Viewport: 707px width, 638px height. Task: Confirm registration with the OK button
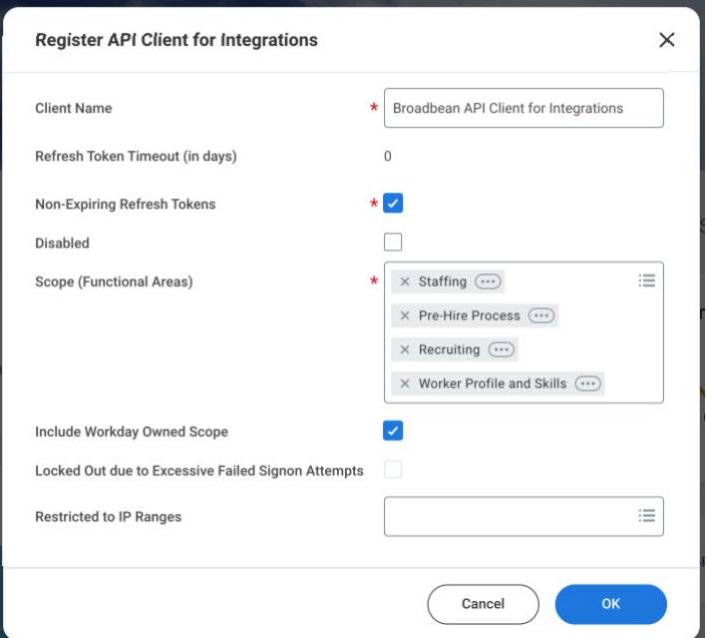pyautogui.click(x=611, y=604)
